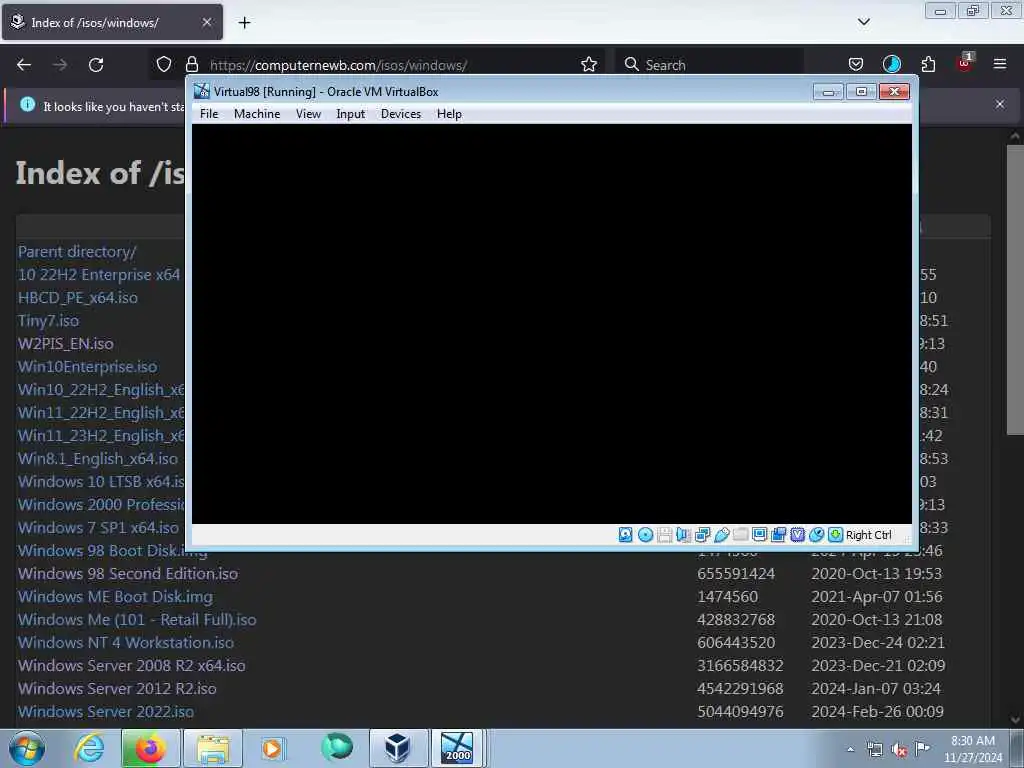Click the file size 655591424

[736, 573]
